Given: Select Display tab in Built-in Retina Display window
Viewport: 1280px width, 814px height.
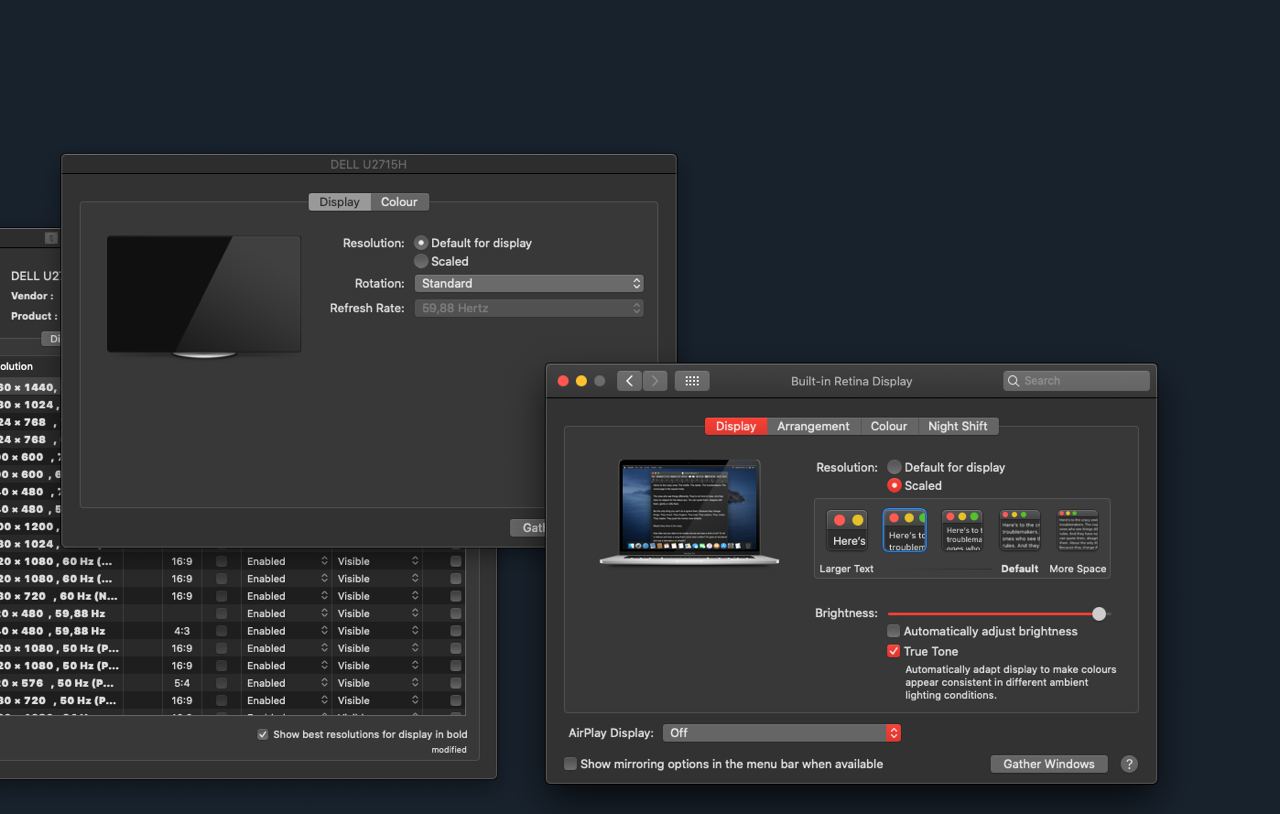Looking at the screenshot, I should (736, 426).
